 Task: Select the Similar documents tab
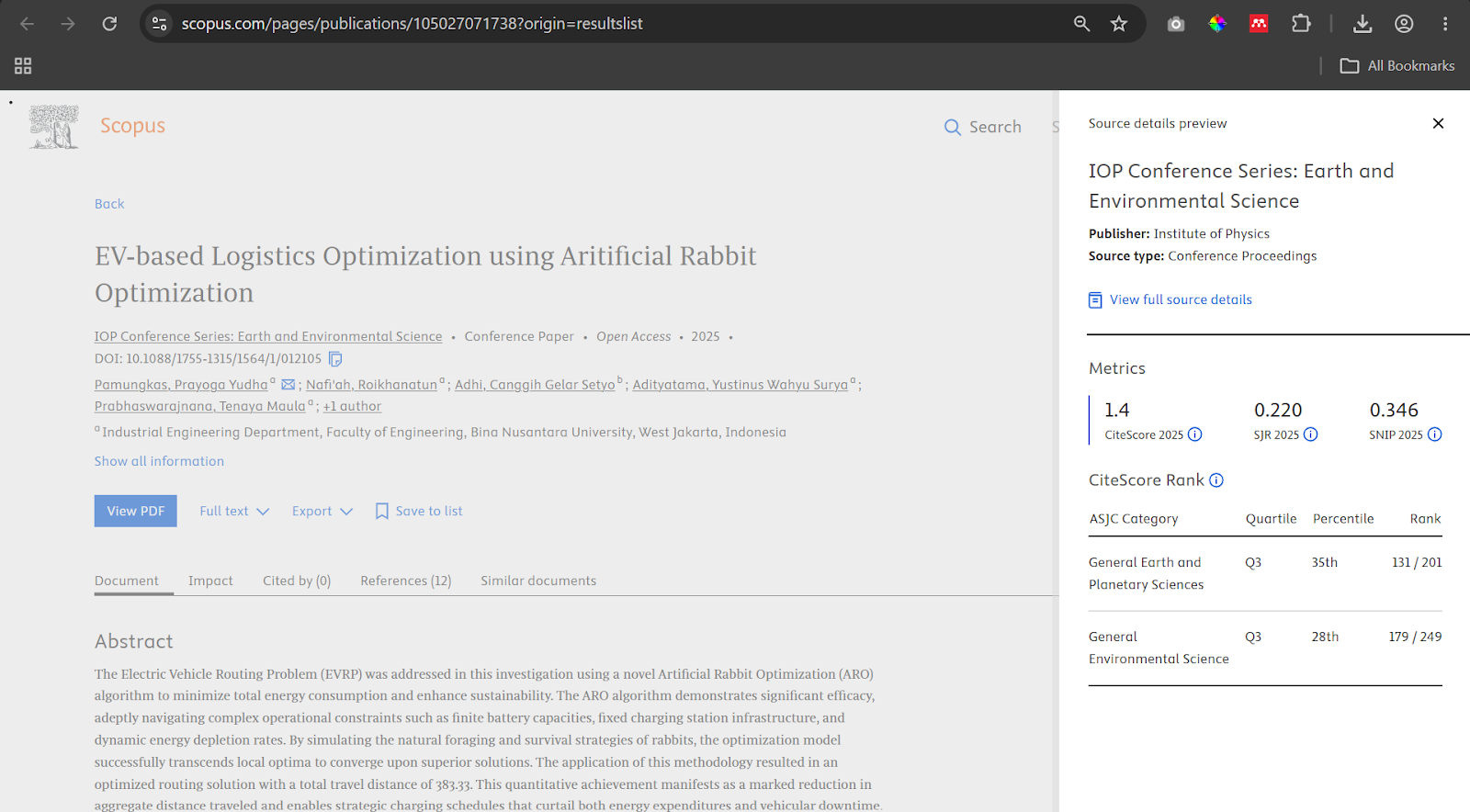point(538,581)
